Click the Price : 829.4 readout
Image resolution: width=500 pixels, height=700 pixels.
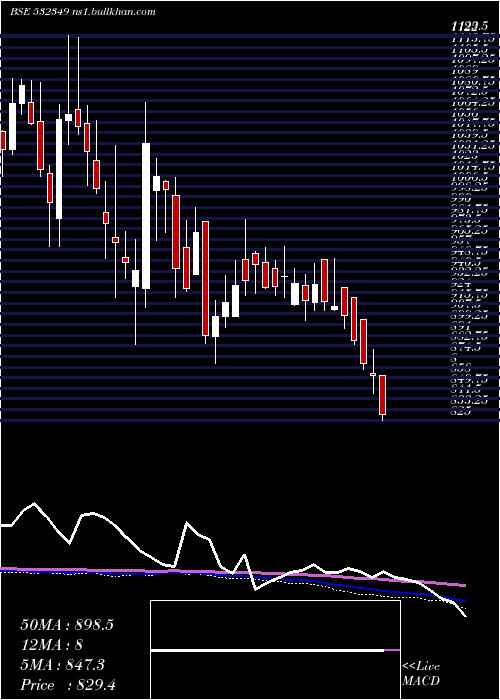tap(68, 685)
